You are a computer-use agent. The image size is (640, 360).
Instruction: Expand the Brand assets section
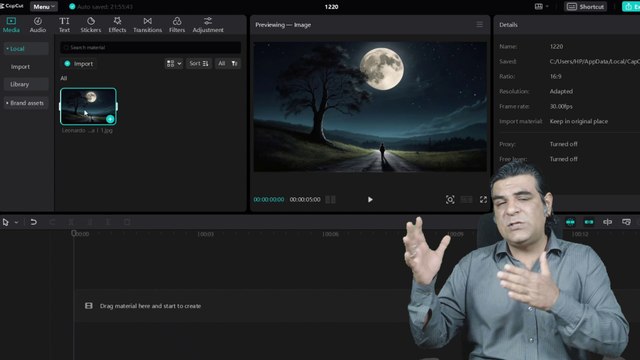pyautogui.click(x=25, y=103)
